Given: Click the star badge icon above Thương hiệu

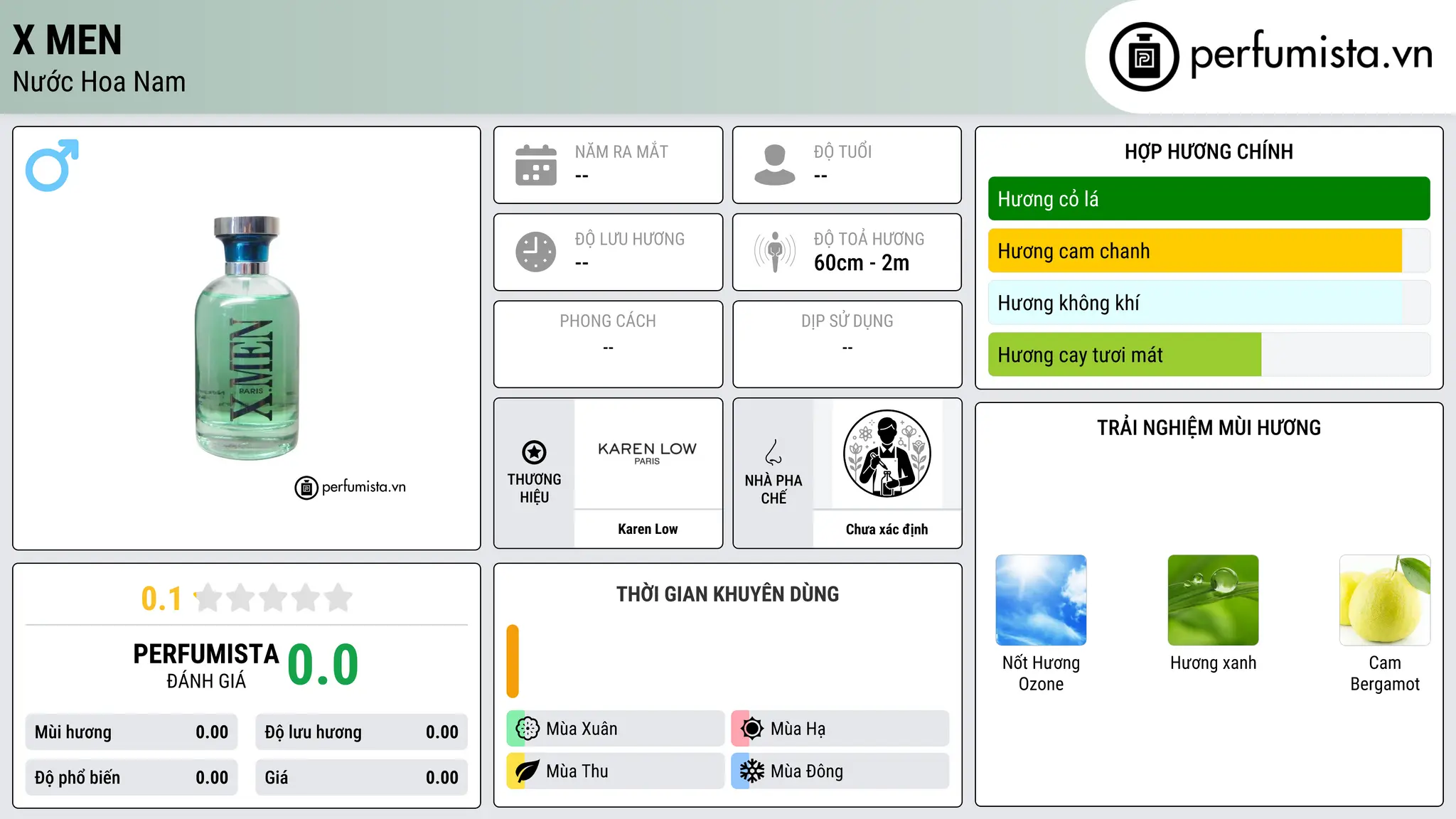Looking at the screenshot, I should [x=534, y=452].
